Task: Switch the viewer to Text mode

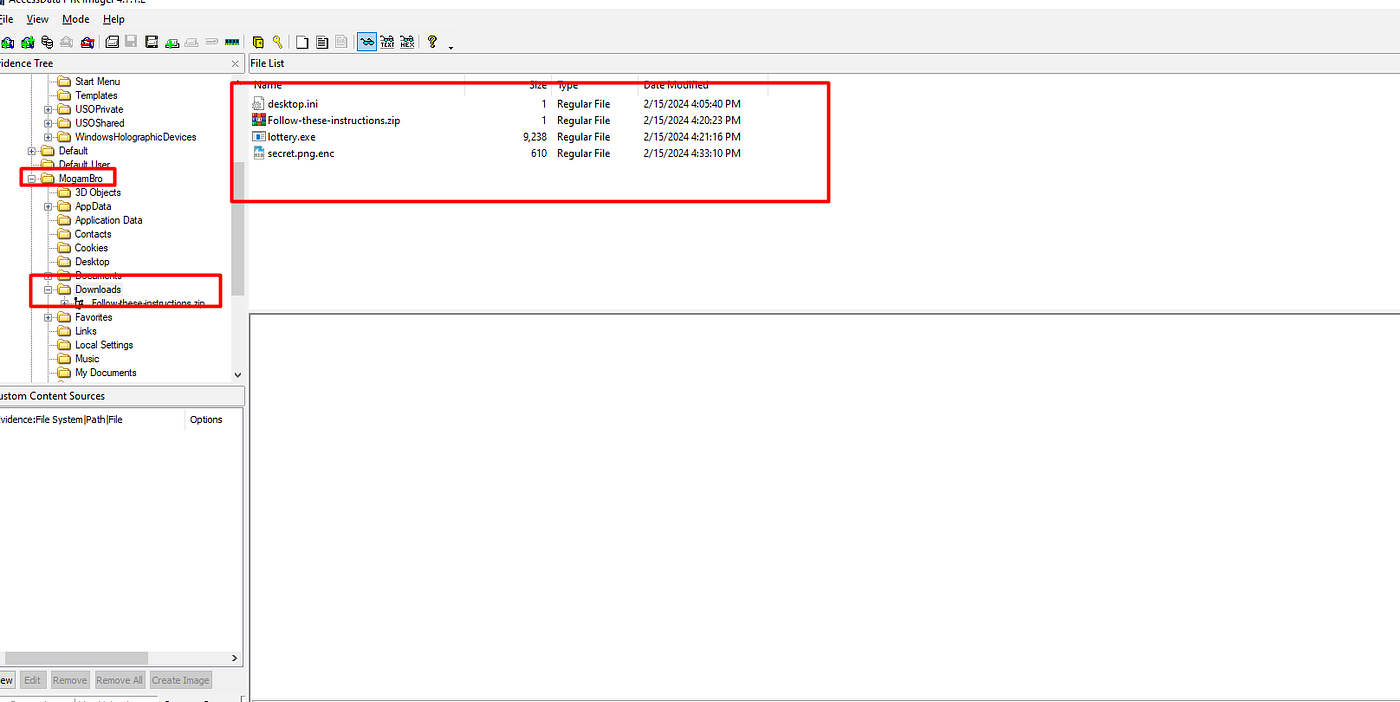Action: tap(387, 42)
